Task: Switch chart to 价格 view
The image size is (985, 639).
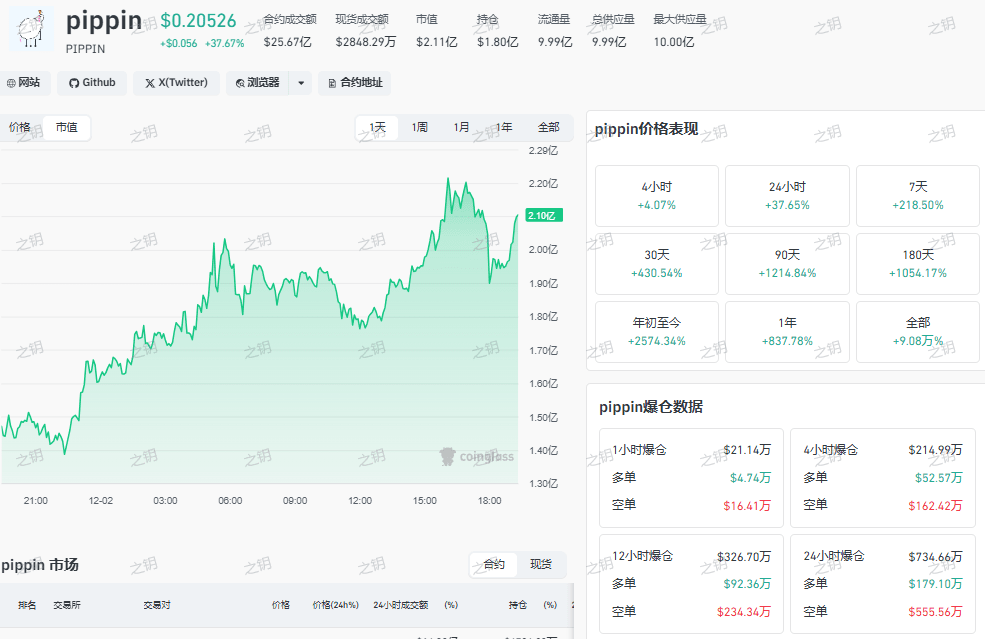Action: click(x=19, y=128)
